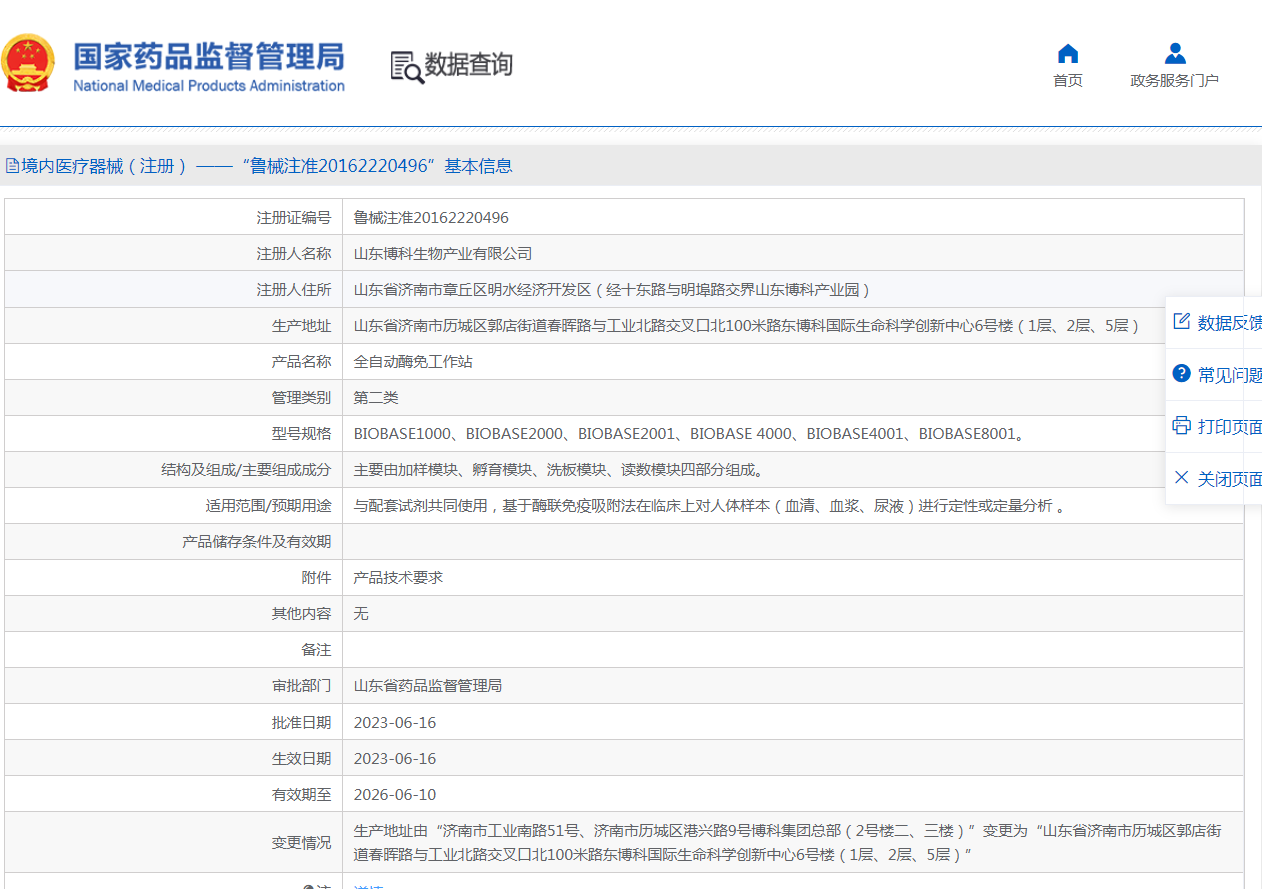
Task: Select the value 无 in 其他内容 row
Action: click(361, 613)
